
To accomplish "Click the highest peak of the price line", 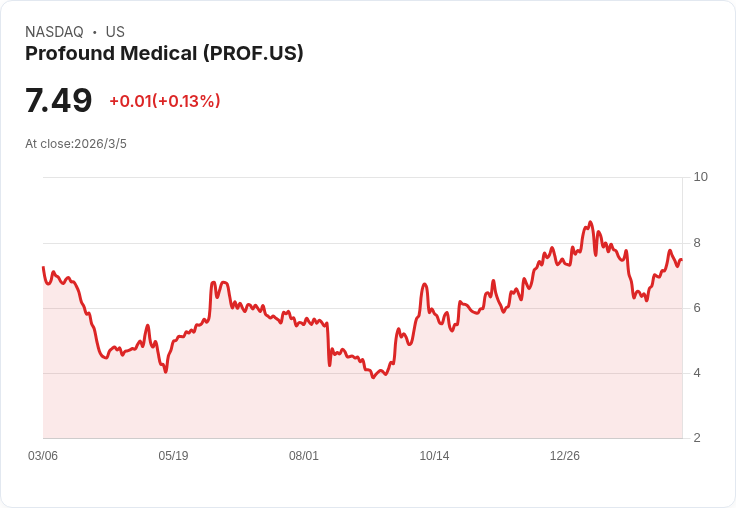I will 590,222.
